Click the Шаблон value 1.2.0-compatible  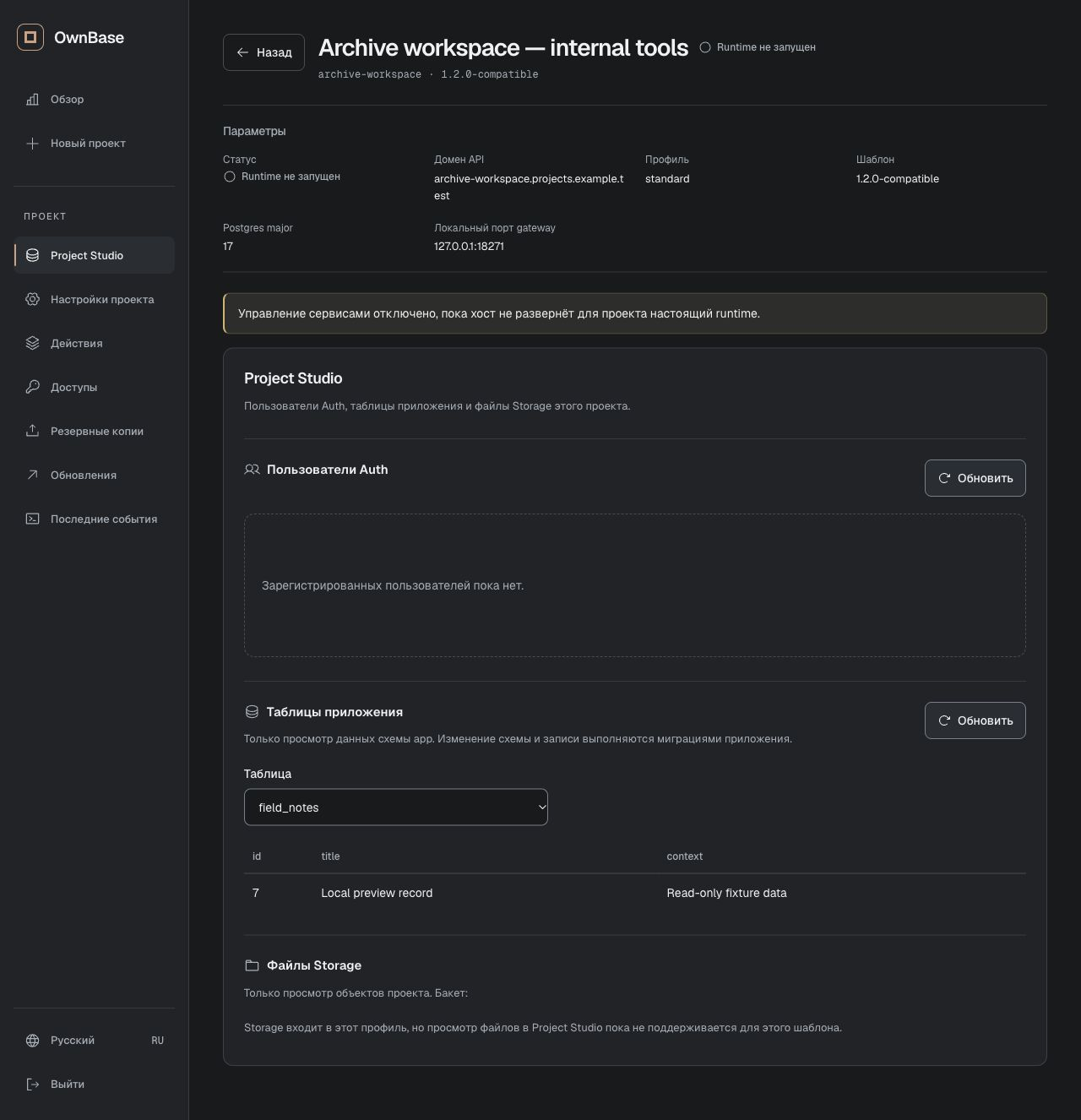(x=898, y=179)
